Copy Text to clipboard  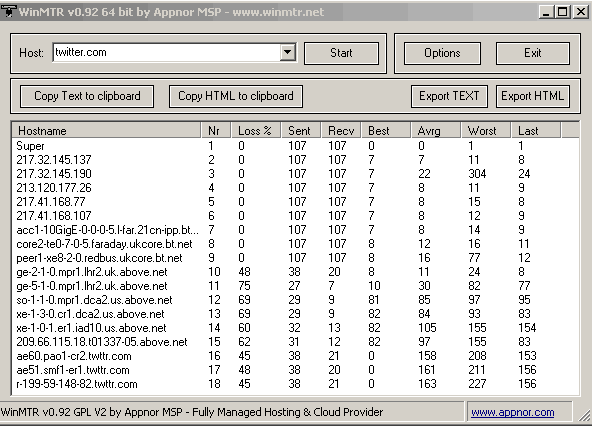87,96
